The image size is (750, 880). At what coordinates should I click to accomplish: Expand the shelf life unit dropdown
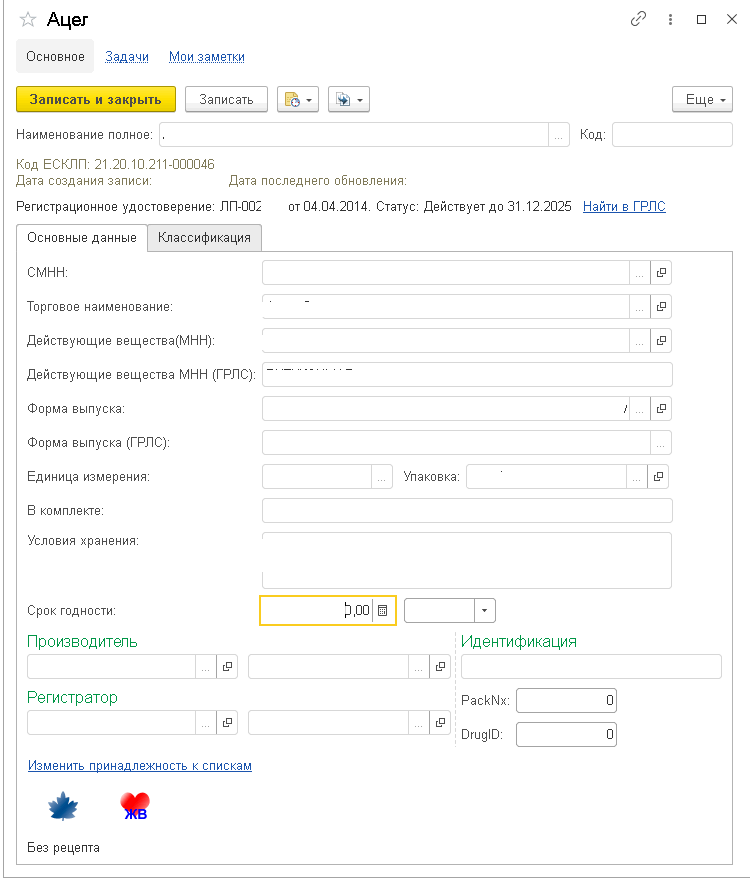pos(485,610)
